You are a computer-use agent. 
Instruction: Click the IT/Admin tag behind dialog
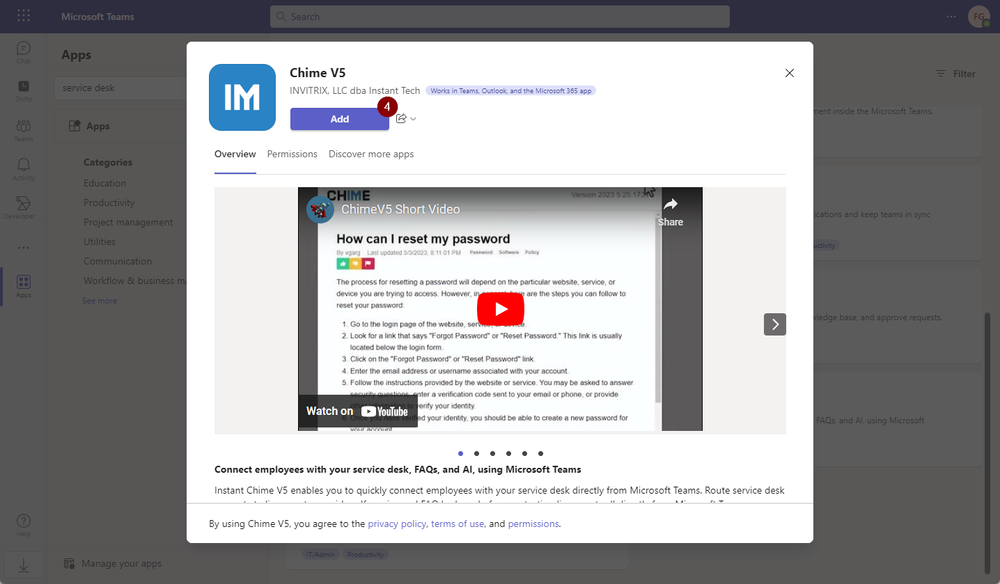[320, 555]
